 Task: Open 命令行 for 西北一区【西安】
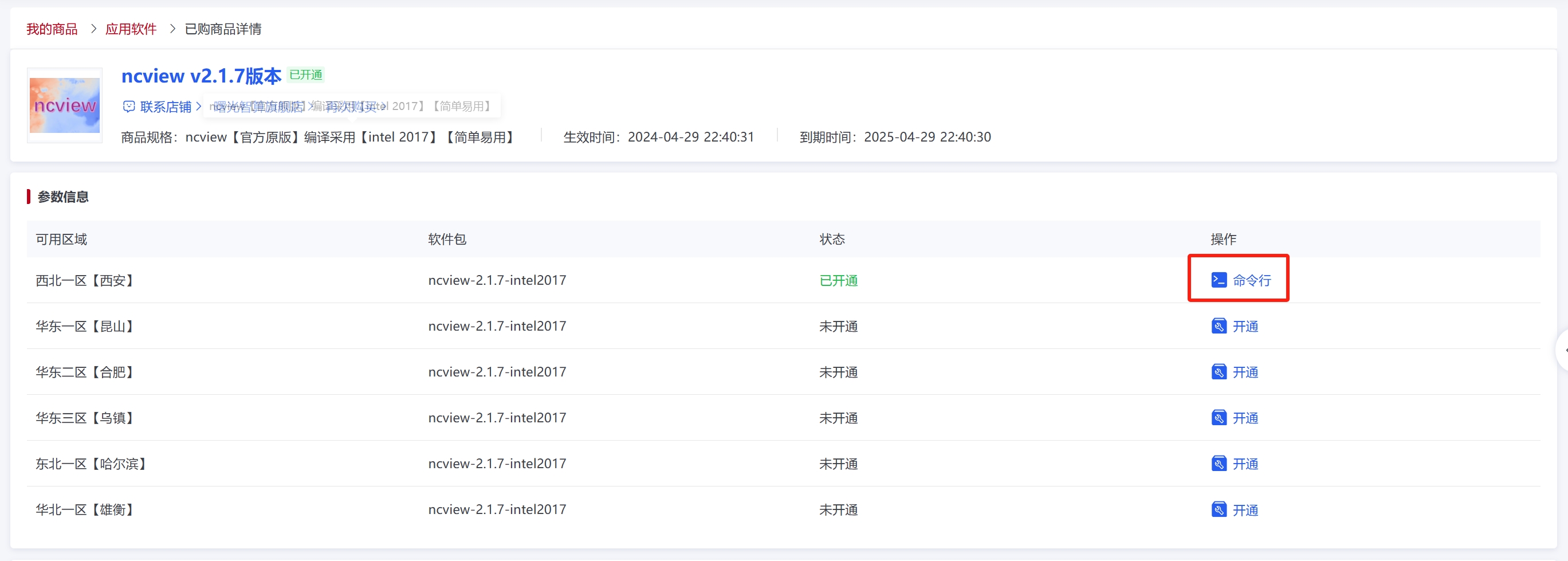tap(1251, 280)
